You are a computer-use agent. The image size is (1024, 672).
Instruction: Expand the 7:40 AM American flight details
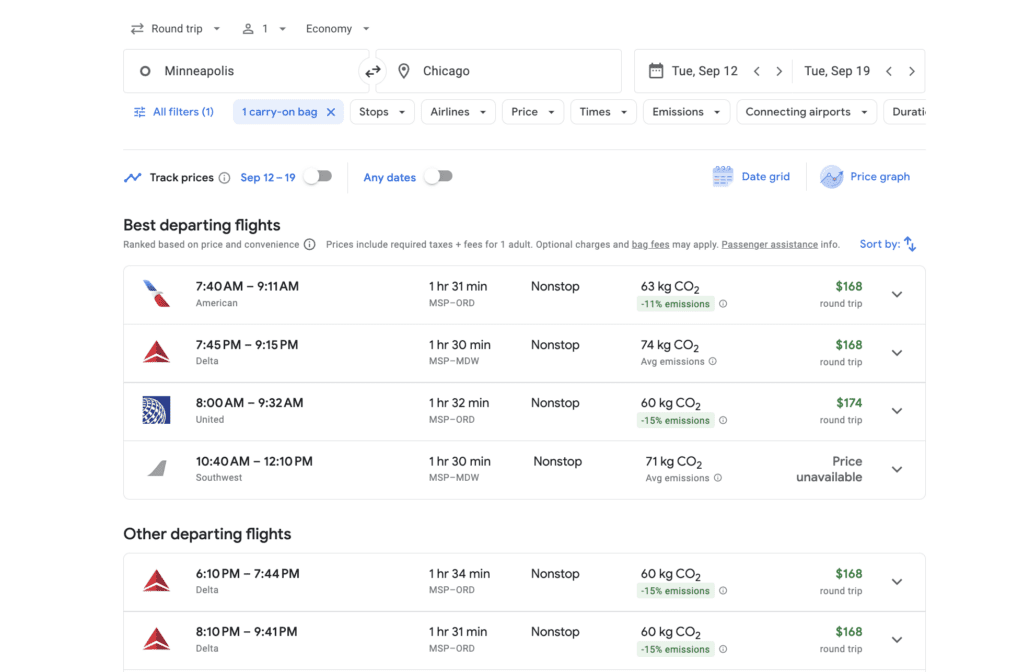click(897, 295)
